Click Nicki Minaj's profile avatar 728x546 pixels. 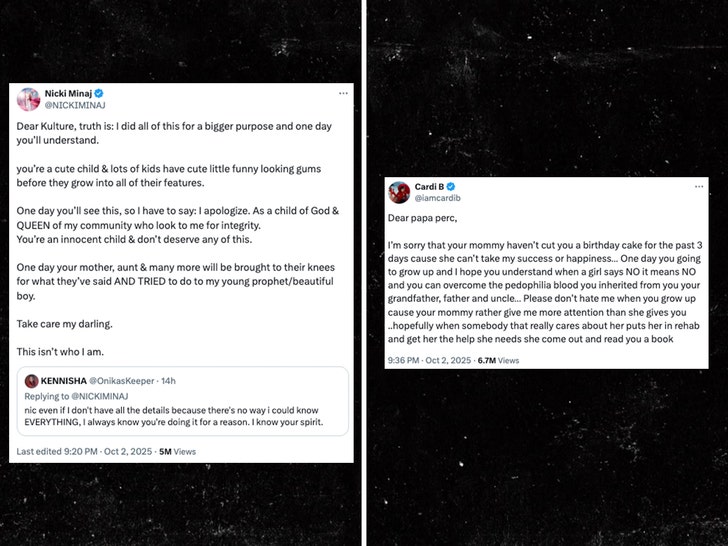click(28, 99)
